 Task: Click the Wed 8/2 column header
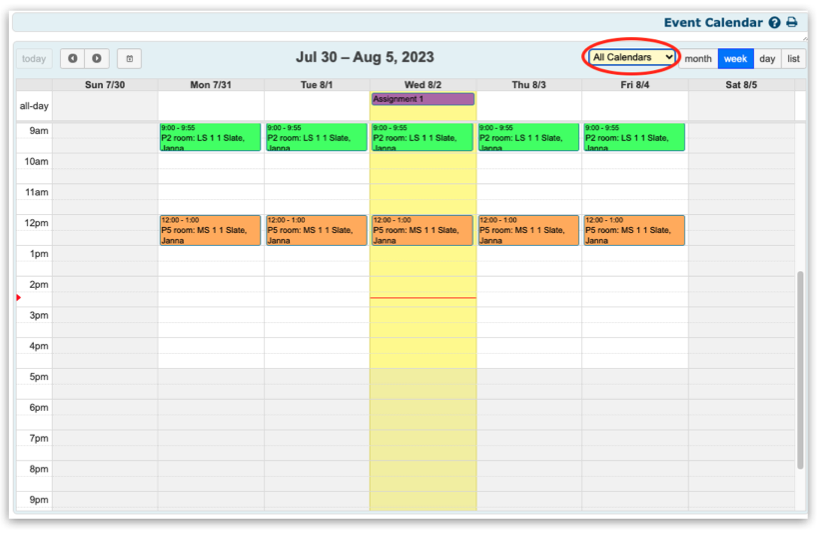click(x=423, y=84)
